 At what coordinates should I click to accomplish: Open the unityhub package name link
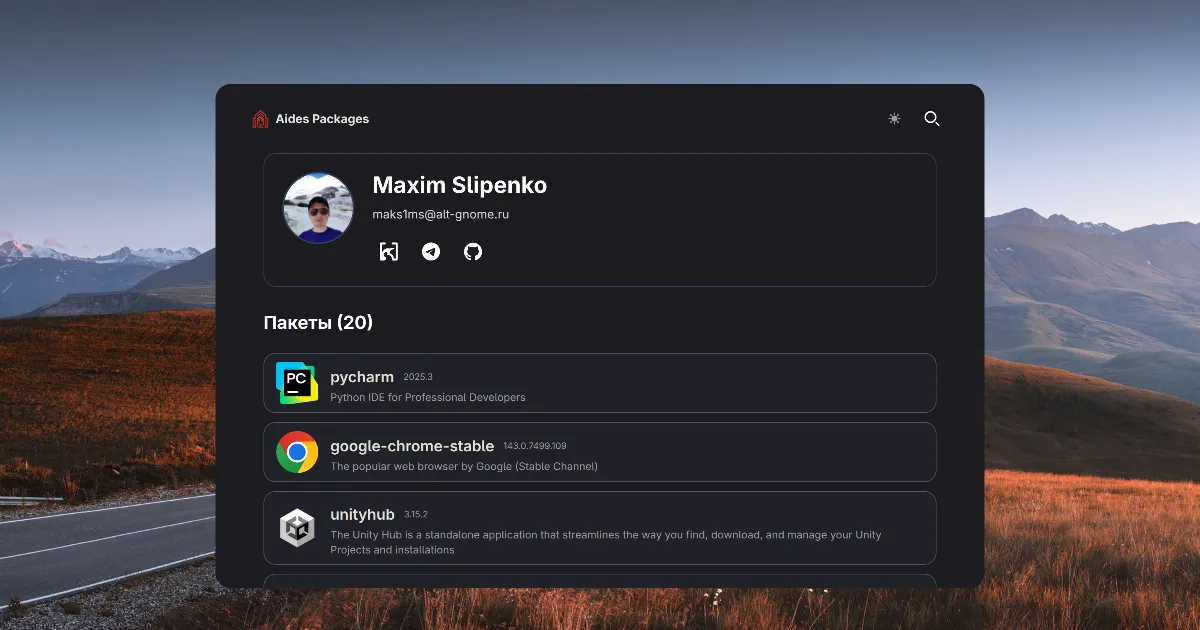[362, 515]
